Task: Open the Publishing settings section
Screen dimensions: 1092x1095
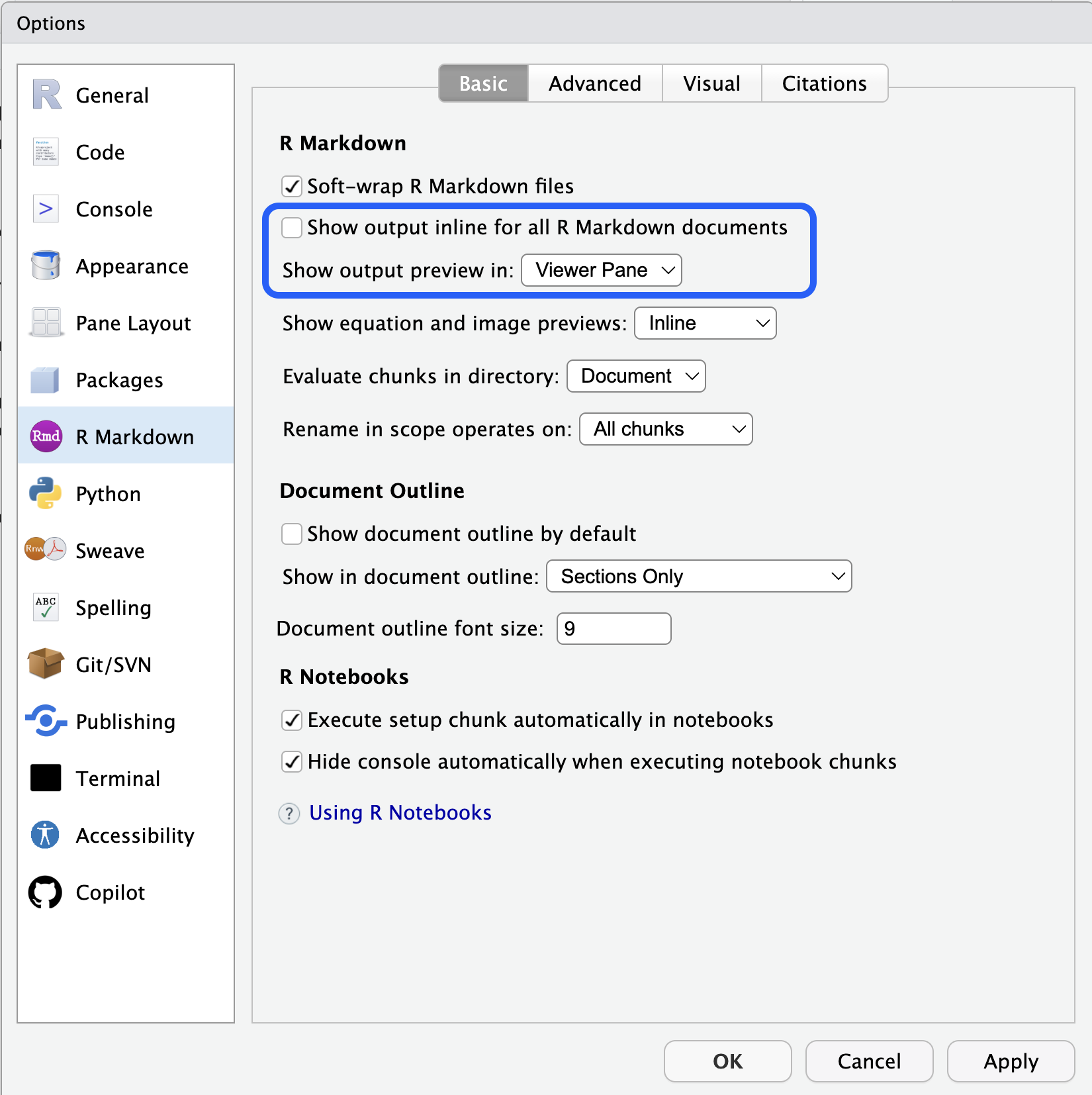Action: 45,721
